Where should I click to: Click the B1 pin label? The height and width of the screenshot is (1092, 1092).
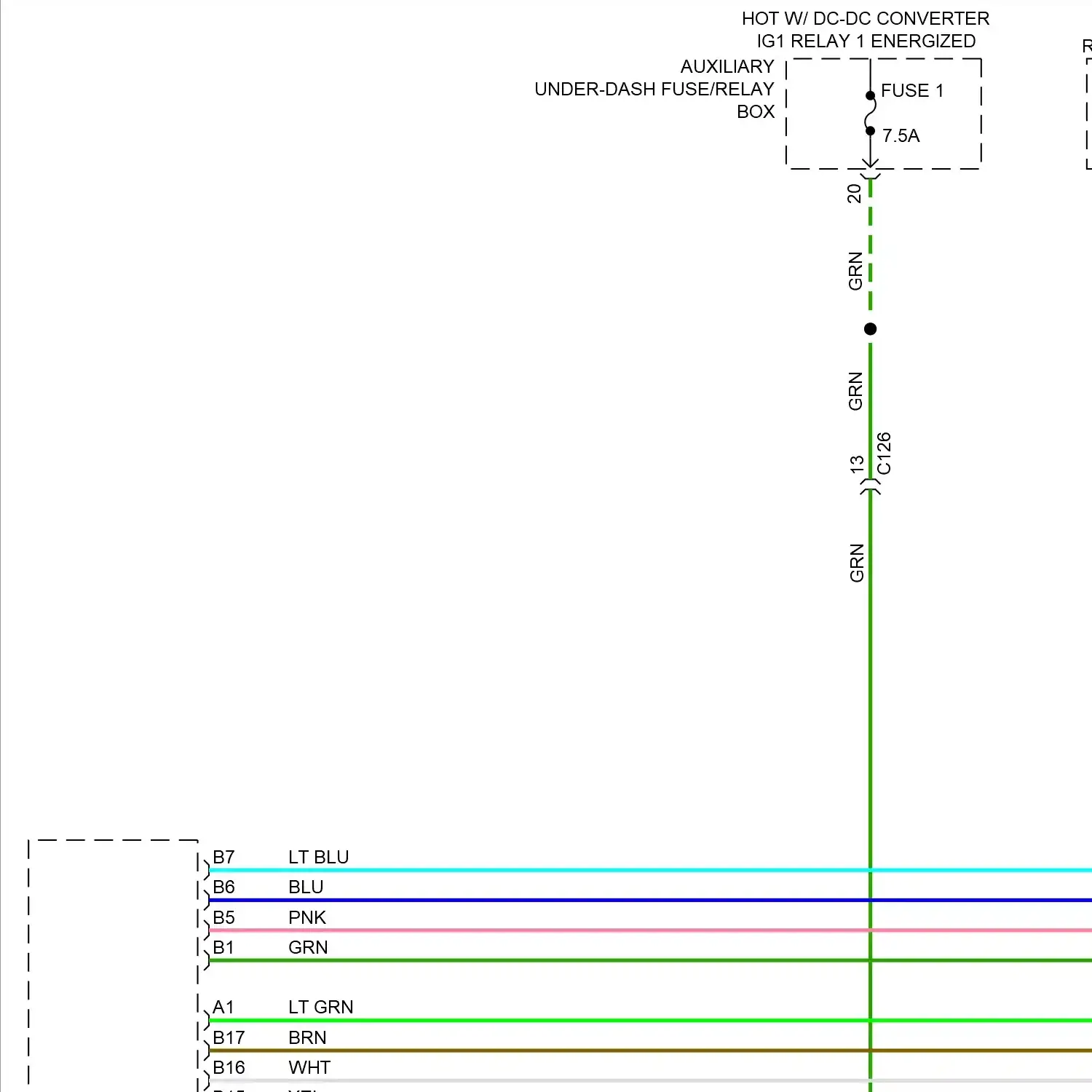[223, 948]
